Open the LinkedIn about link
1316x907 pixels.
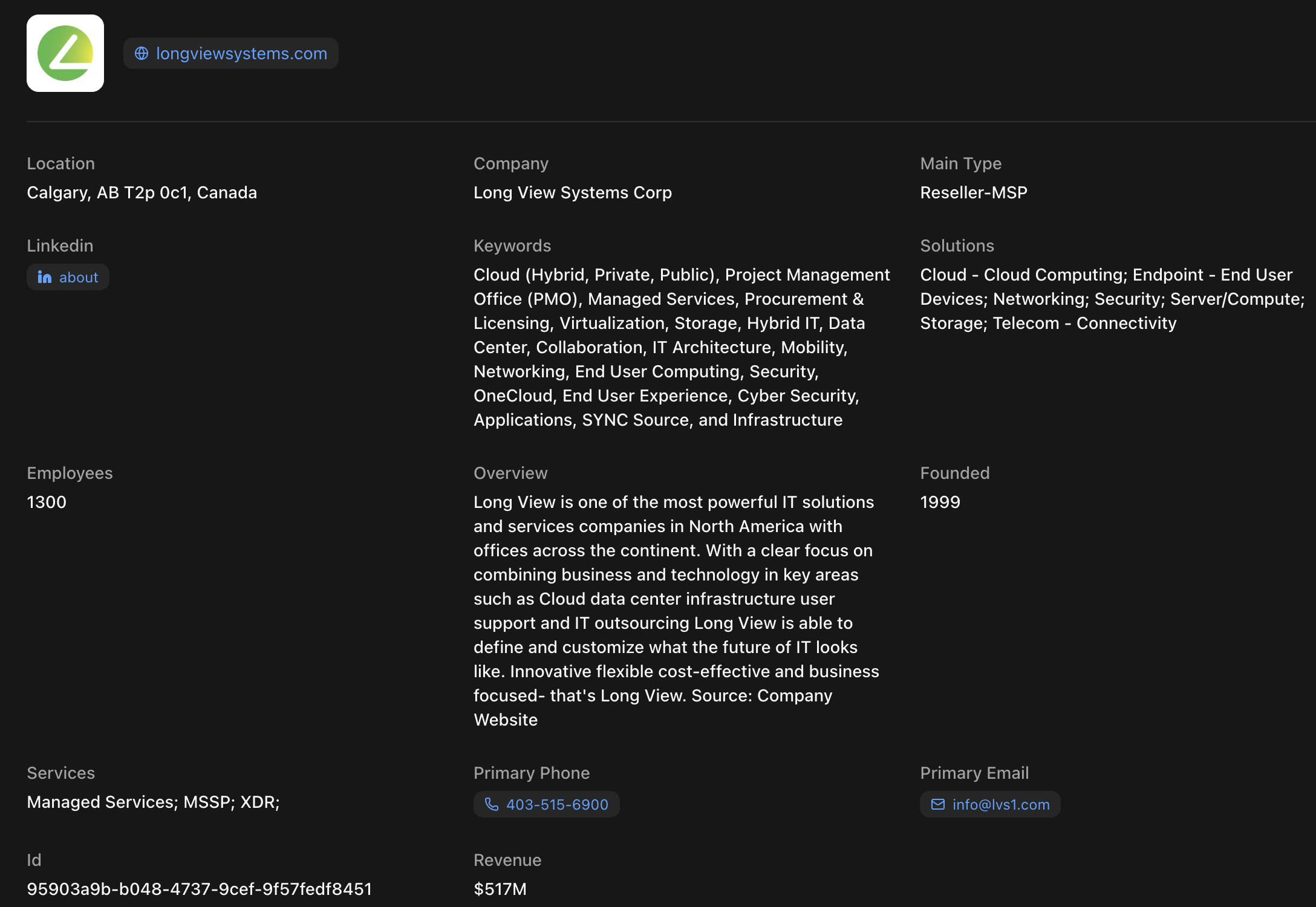point(68,277)
